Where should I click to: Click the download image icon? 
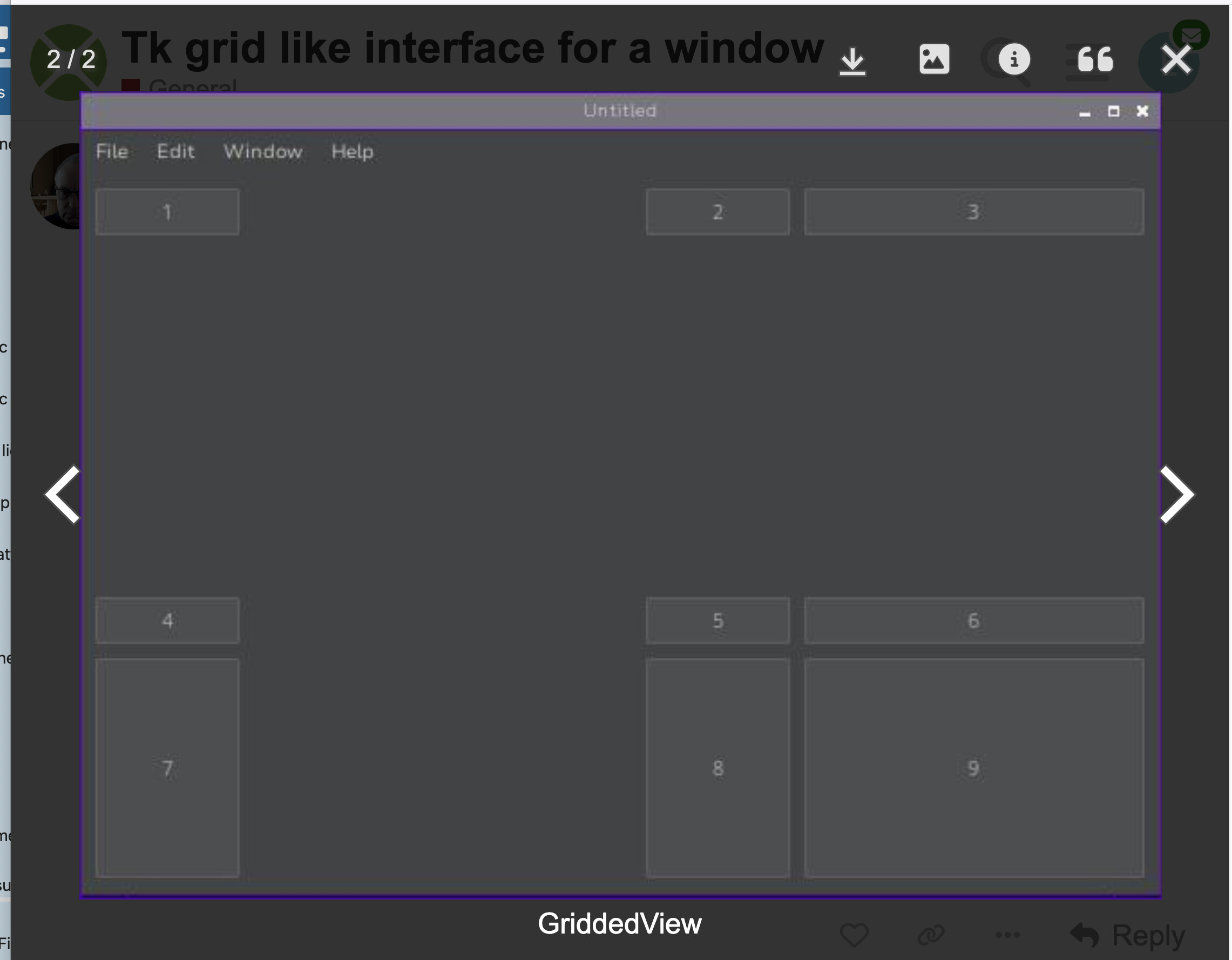[x=852, y=60]
